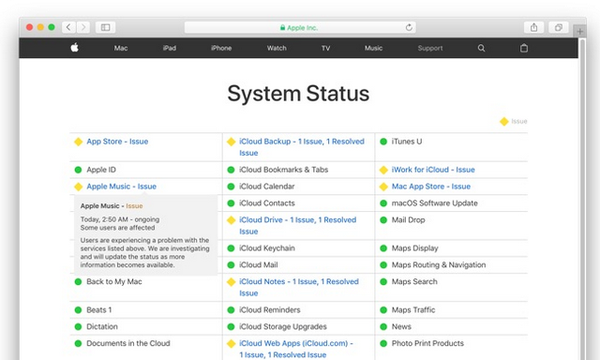Reload page using the refresh icon

tap(409, 27)
